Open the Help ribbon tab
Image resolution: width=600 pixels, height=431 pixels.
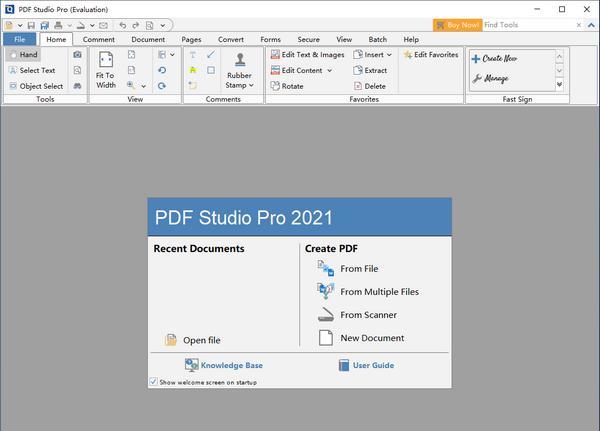411,39
